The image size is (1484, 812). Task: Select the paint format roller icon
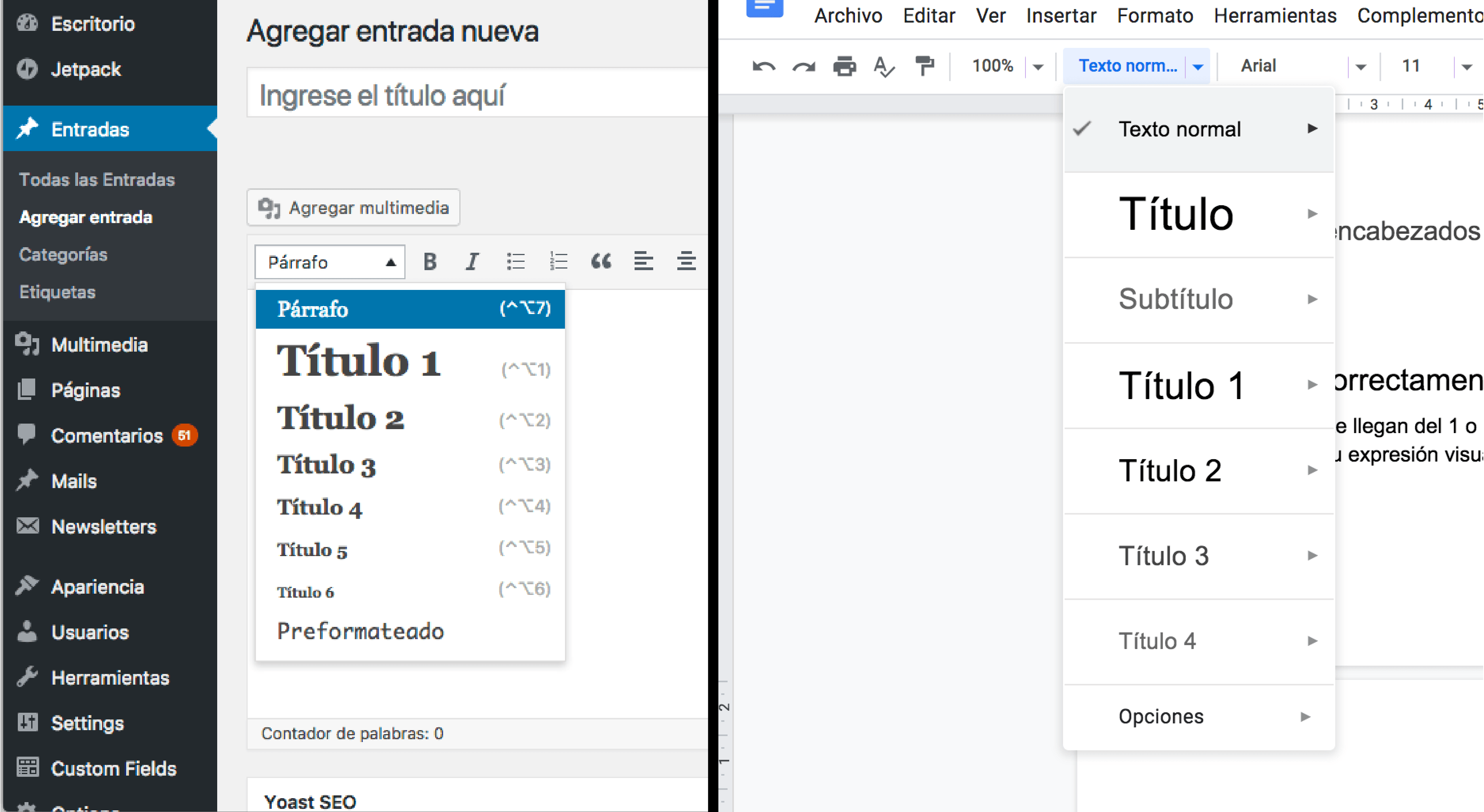925,66
